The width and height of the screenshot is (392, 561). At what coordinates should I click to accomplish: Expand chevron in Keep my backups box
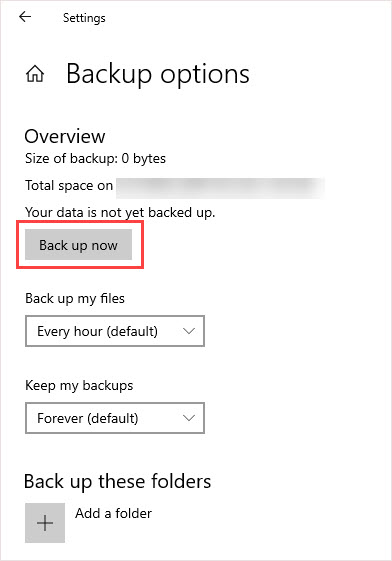coord(188,418)
